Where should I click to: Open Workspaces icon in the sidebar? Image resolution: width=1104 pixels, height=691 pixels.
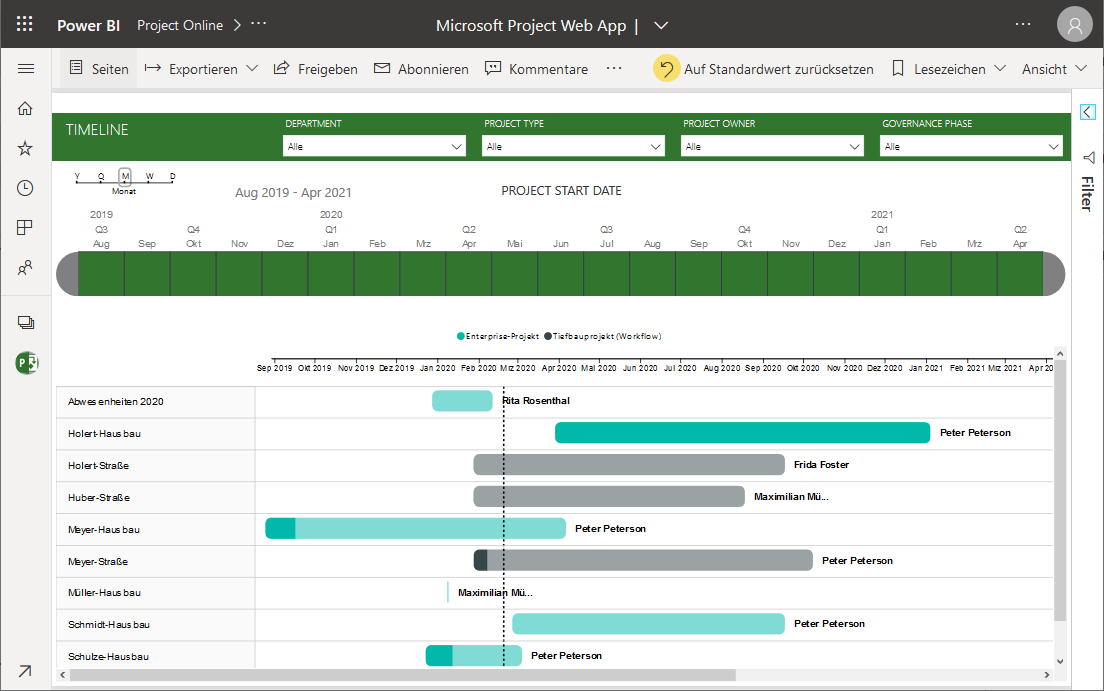(x=25, y=323)
